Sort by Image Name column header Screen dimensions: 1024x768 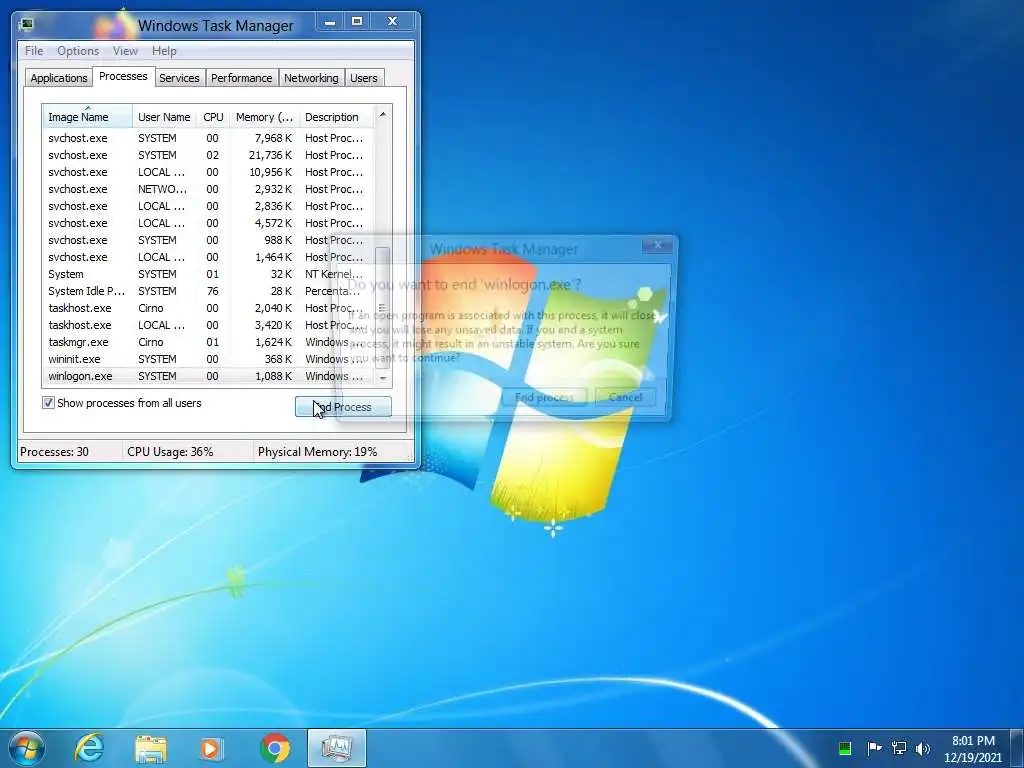point(88,117)
